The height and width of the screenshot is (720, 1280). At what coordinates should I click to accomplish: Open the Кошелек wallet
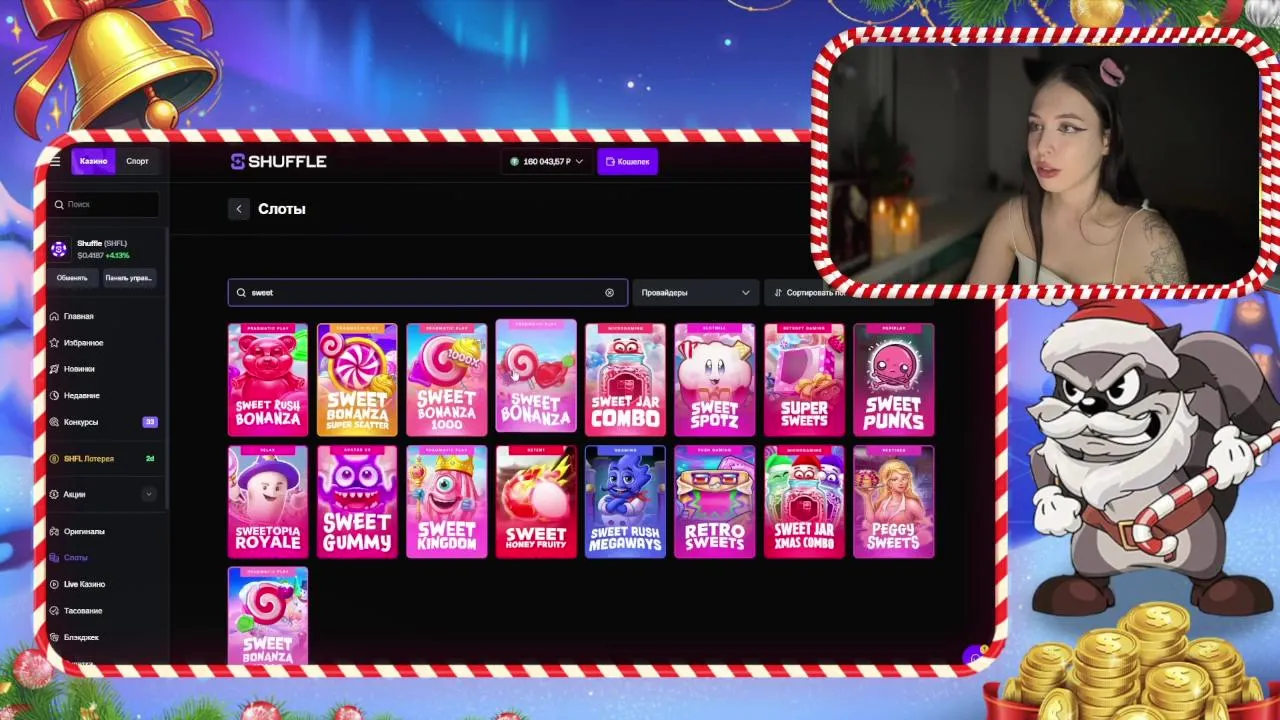tap(627, 161)
